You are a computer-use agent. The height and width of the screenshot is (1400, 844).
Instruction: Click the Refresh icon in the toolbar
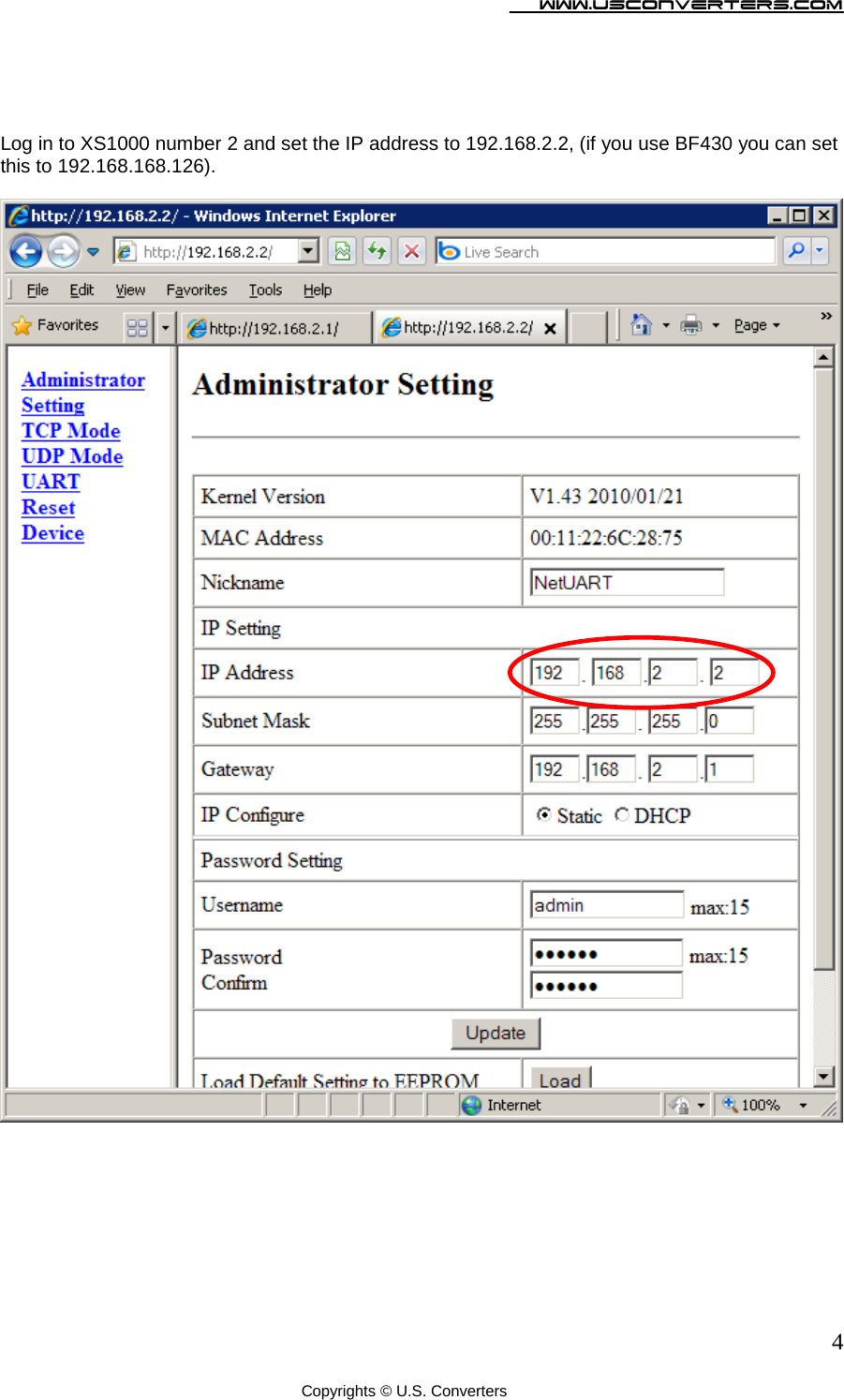click(377, 251)
